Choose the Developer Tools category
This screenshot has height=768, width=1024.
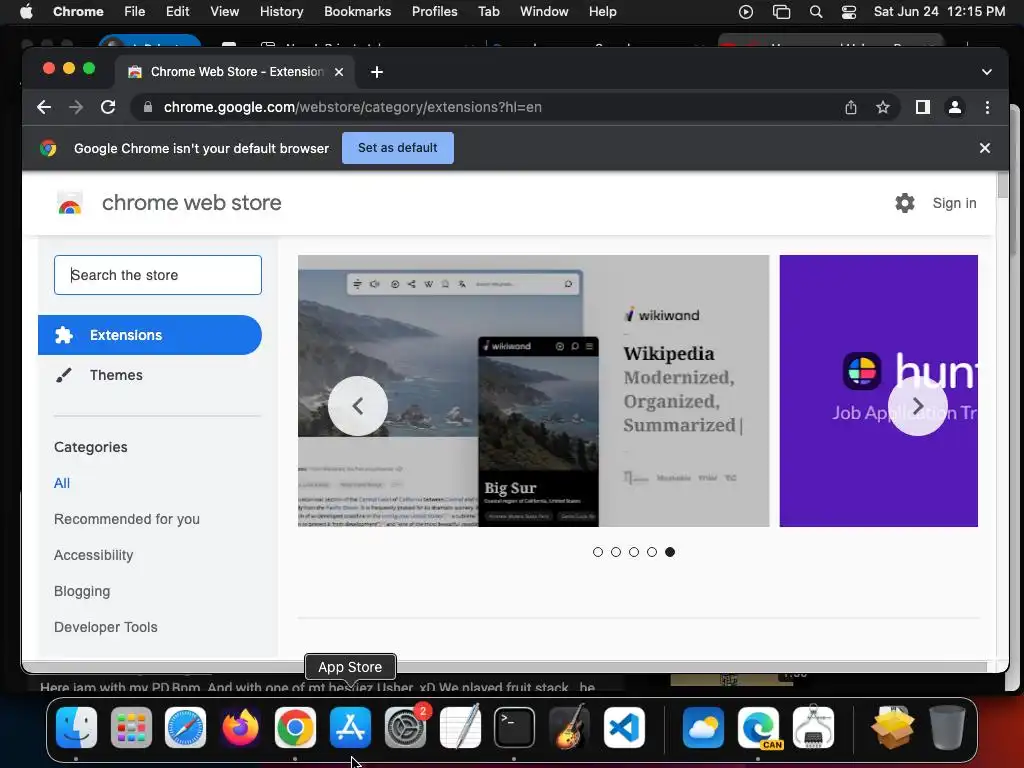tap(106, 627)
